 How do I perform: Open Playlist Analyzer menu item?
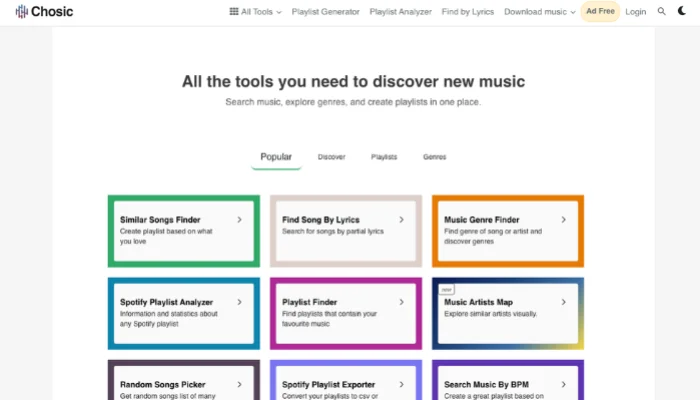(x=400, y=12)
